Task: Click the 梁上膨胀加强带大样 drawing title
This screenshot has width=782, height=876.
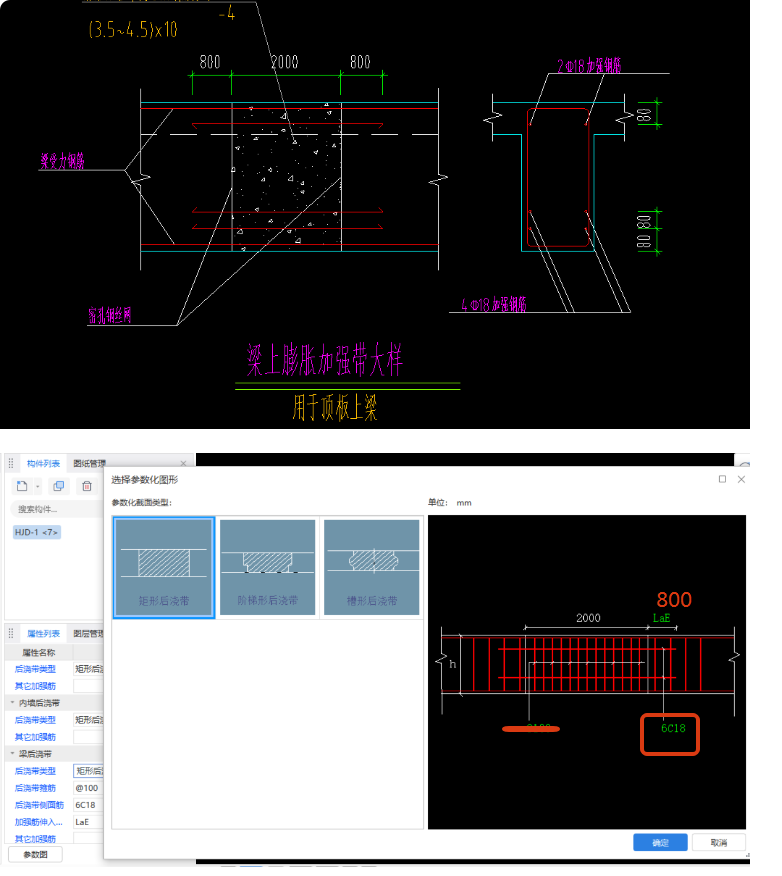Action: [325, 360]
